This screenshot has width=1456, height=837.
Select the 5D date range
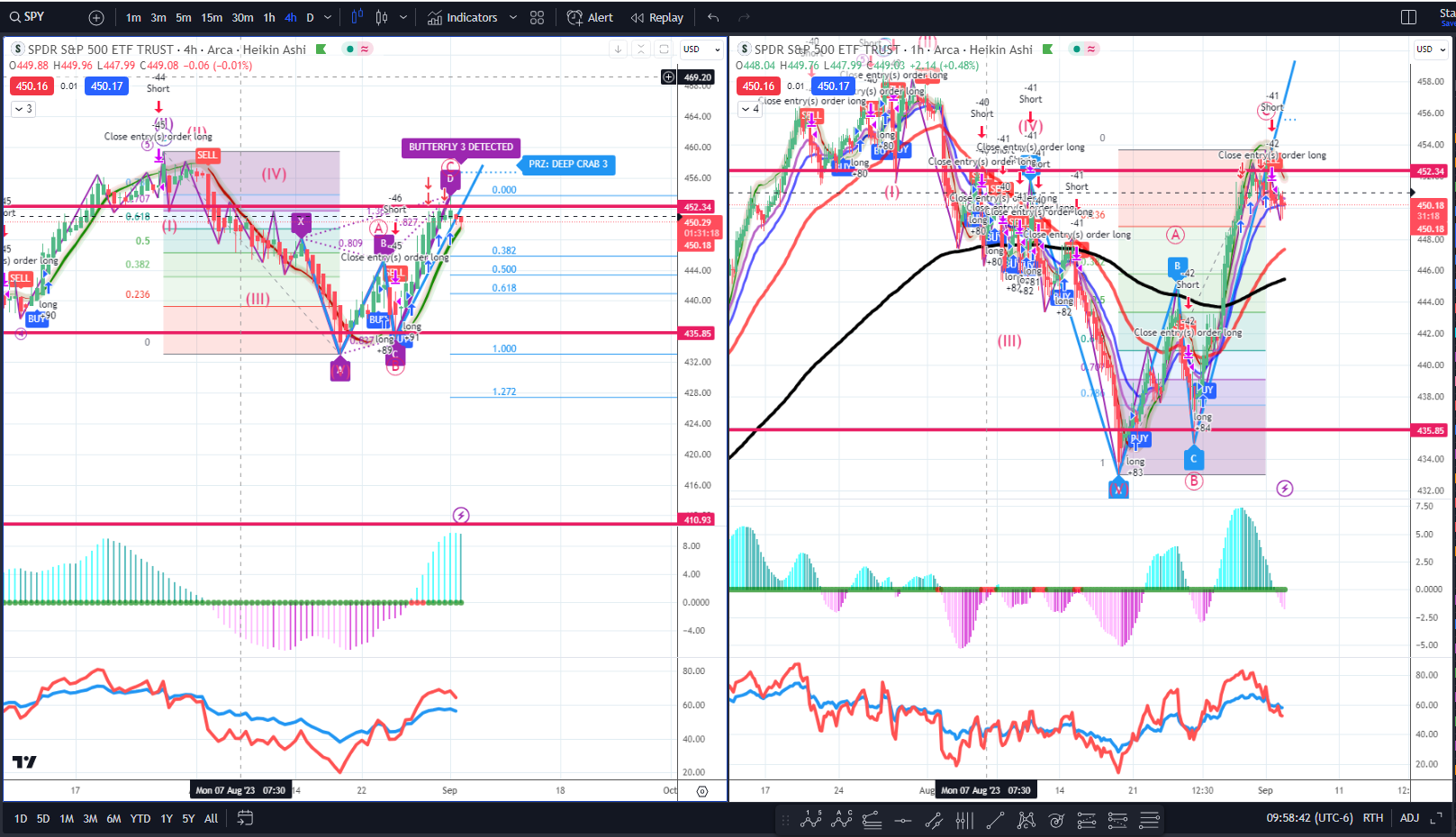43,819
